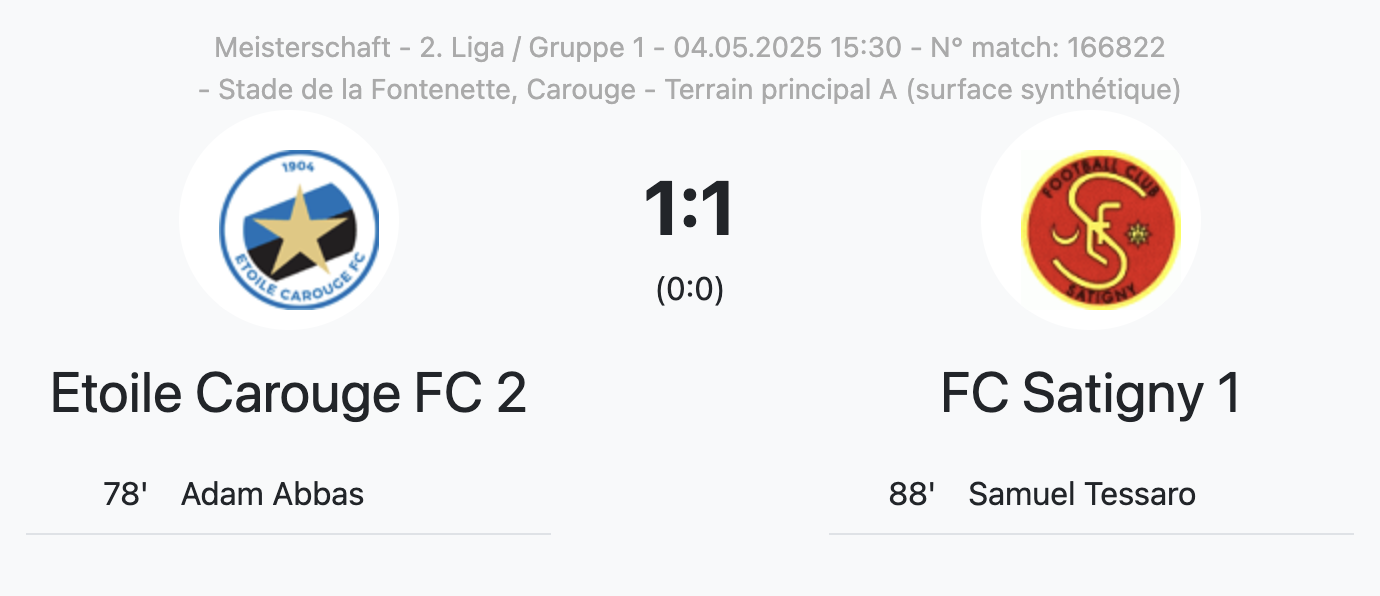The image size is (1380, 596).
Task: Open the Etoile Carouge FC 2 team page
Action: tap(288, 394)
